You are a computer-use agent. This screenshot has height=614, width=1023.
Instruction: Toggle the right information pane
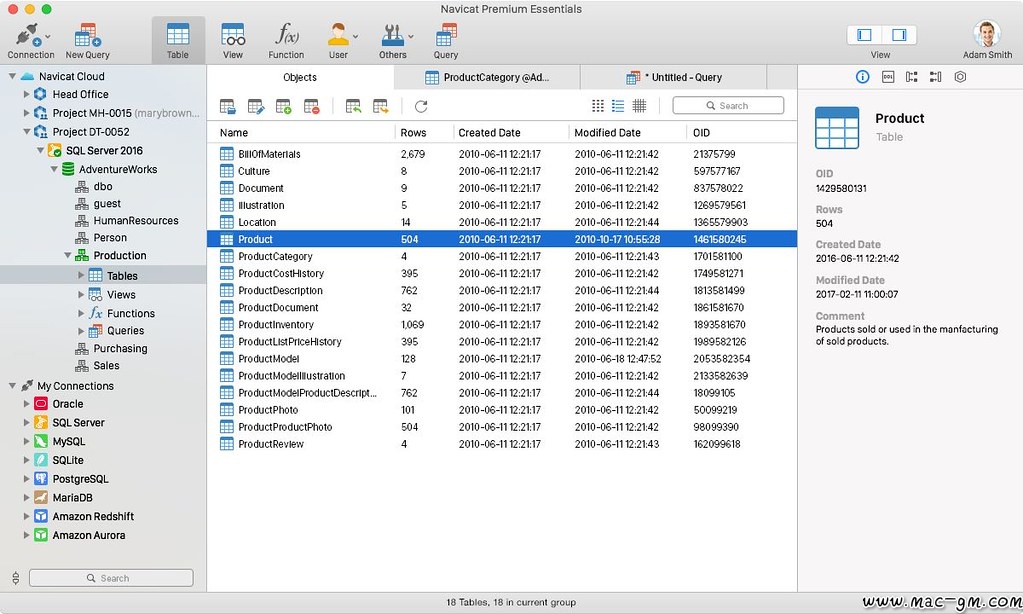click(x=899, y=35)
